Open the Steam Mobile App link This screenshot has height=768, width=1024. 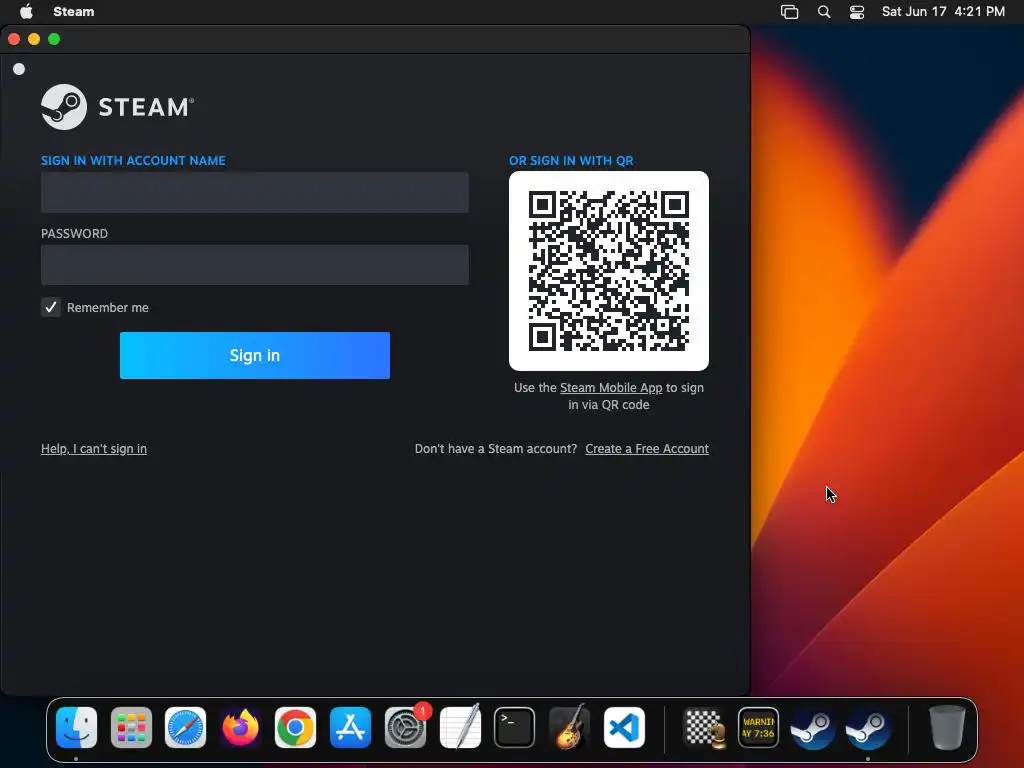point(611,387)
